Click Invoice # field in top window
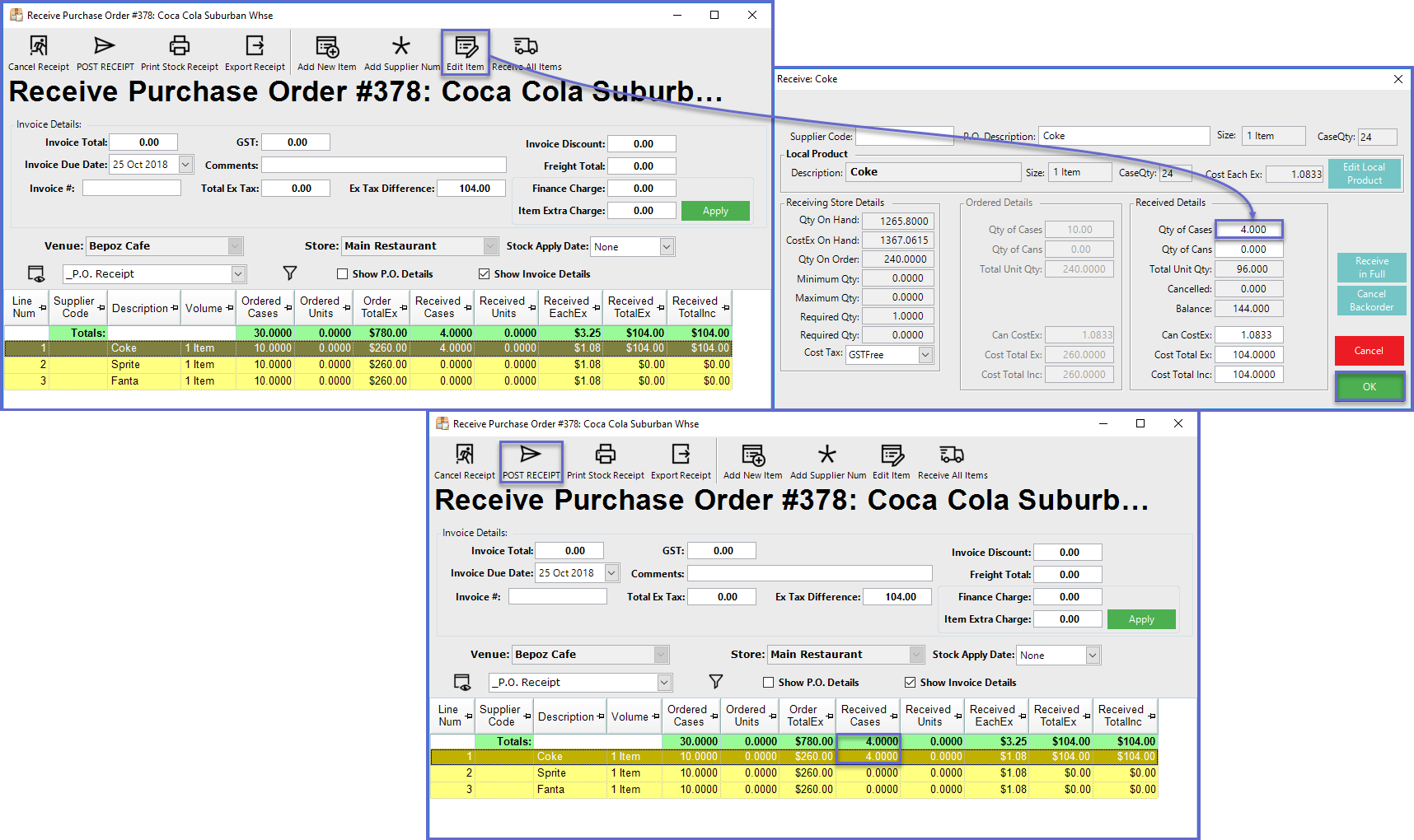Image resolution: width=1414 pixels, height=840 pixels. click(132, 189)
